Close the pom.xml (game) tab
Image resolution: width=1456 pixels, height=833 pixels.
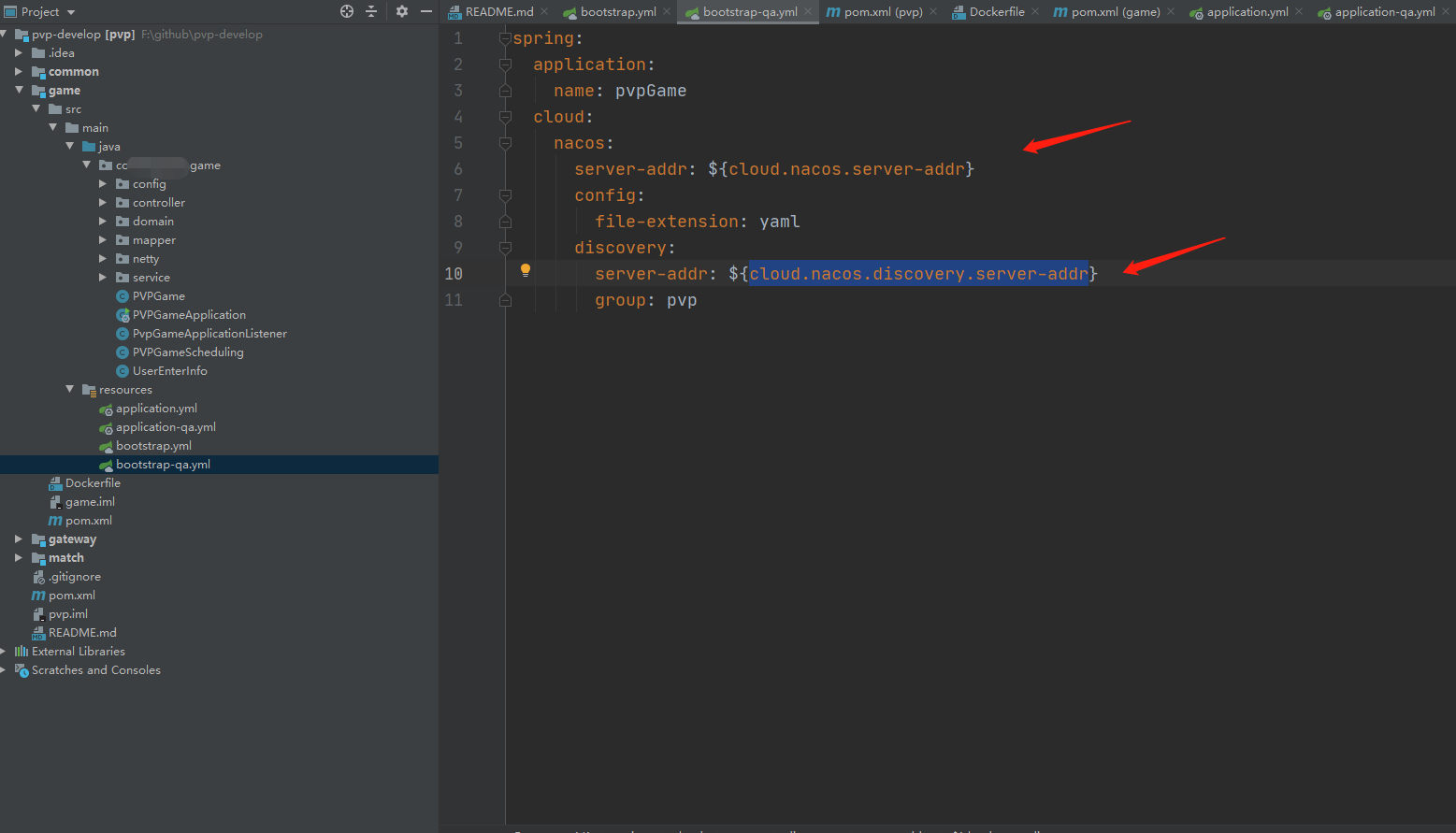1171,11
